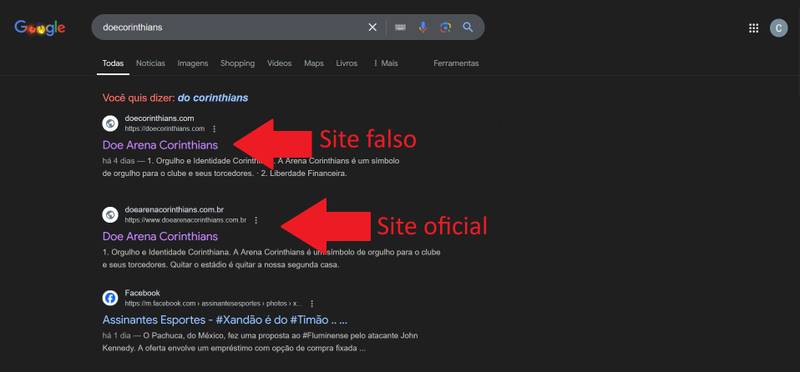Click the globe favicon for doearenacorinthians.com.br
This screenshot has height=372, width=800.
[x=110, y=215]
